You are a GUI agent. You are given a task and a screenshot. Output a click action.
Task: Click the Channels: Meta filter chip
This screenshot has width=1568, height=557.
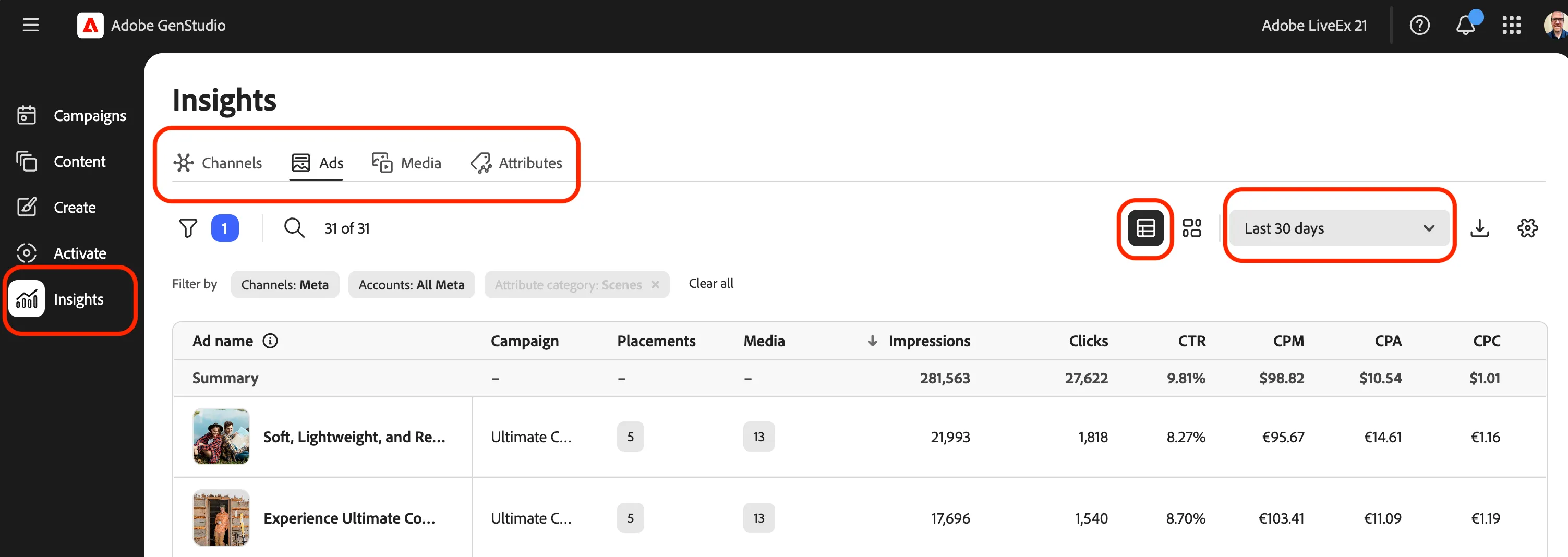coord(285,284)
